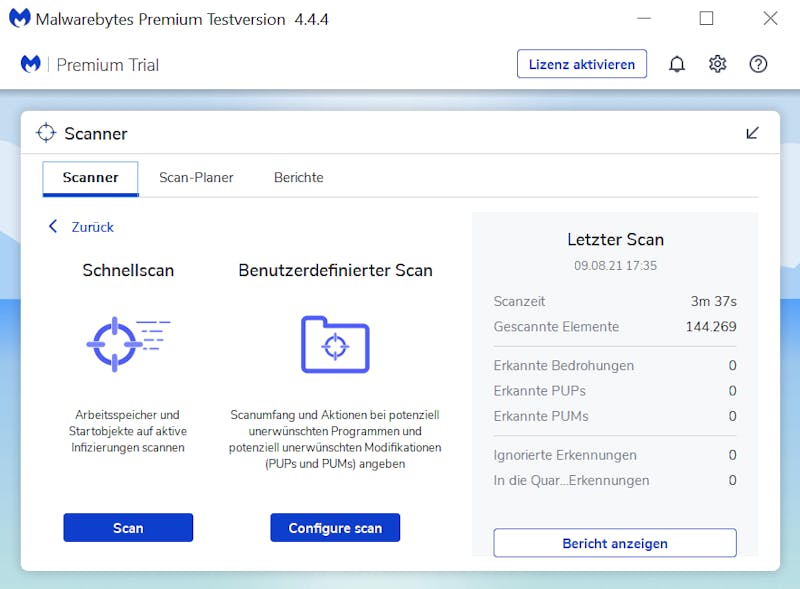Click the Letzter Scan heading
This screenshot has height=589, width=800.
(615, 239)
